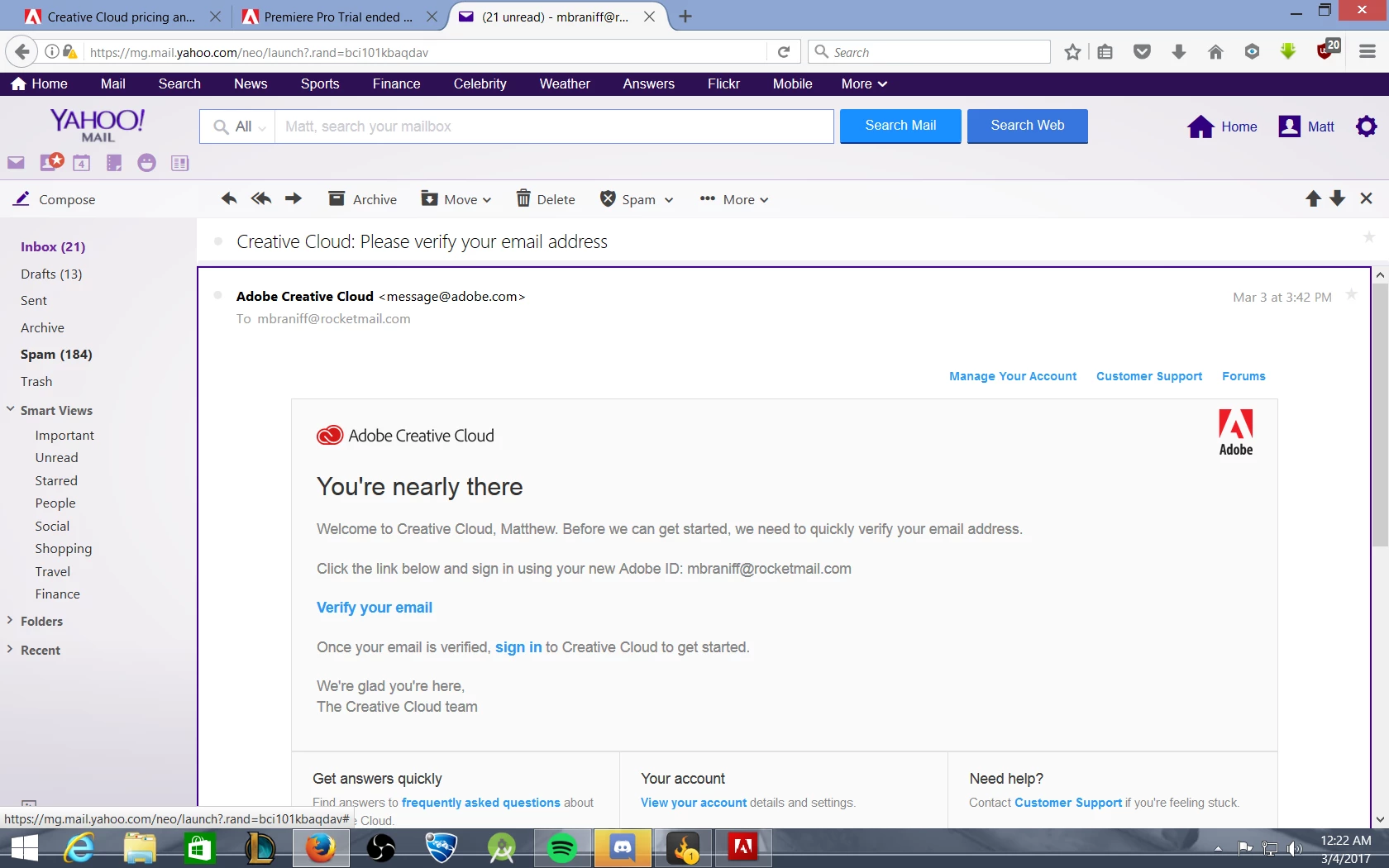Click the frequently asked questions link
The width and height of the screenshot is (1389, 868).
click(481, 803)
